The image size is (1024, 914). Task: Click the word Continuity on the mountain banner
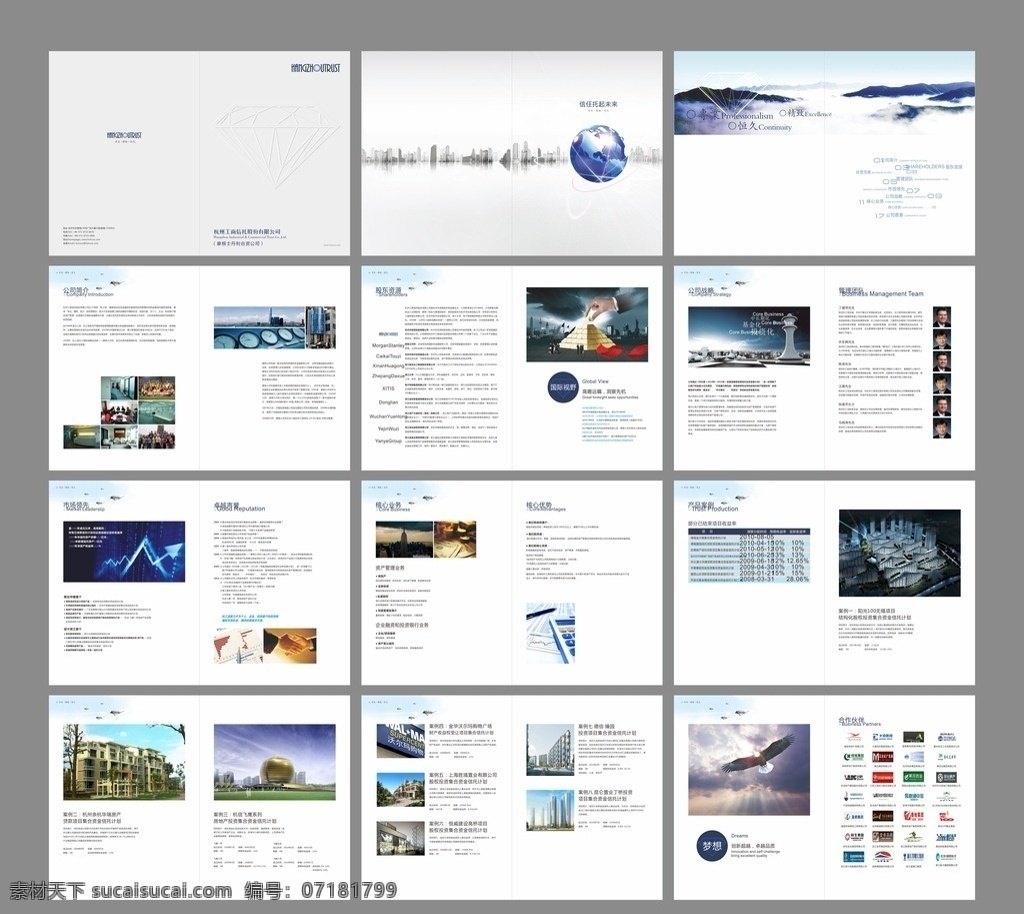pyautogui.click(x=775, y=127)
